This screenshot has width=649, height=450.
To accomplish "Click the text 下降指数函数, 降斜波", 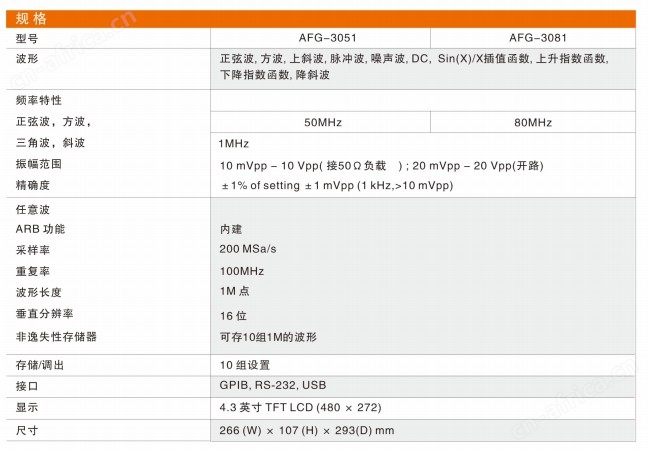I will click(x=275, y=75).
